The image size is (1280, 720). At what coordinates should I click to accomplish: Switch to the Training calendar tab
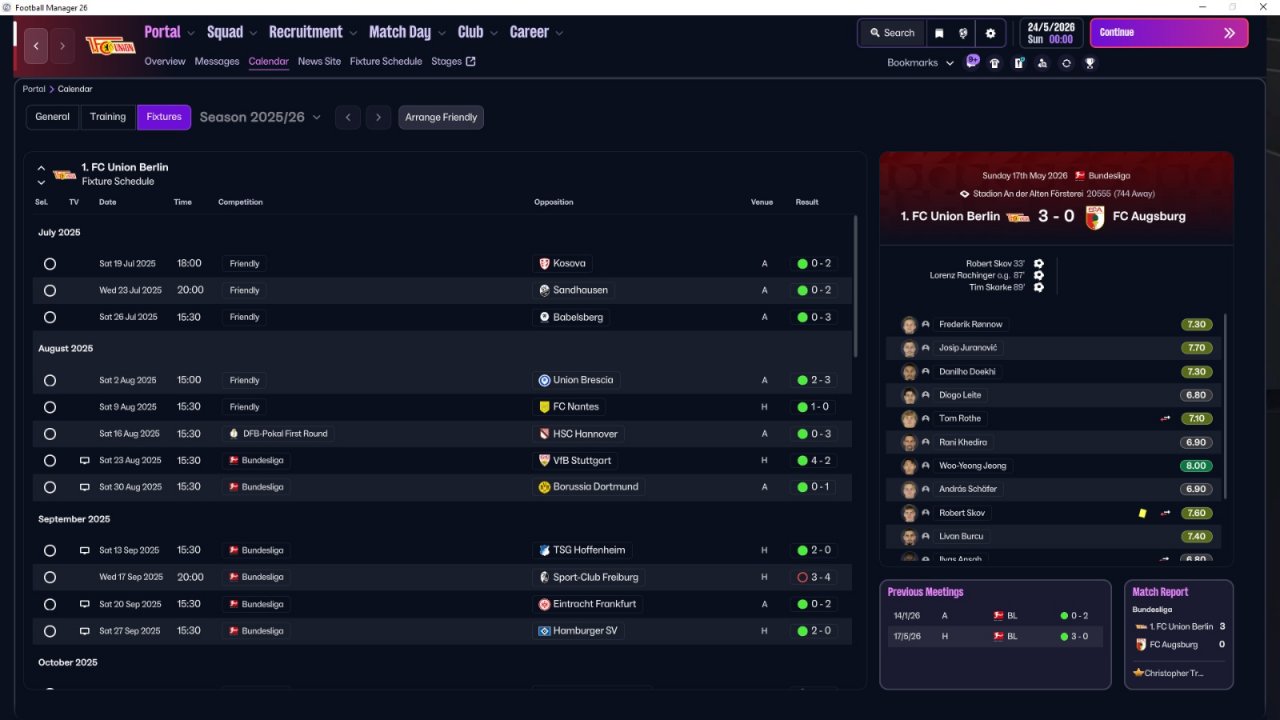[108, 117]
